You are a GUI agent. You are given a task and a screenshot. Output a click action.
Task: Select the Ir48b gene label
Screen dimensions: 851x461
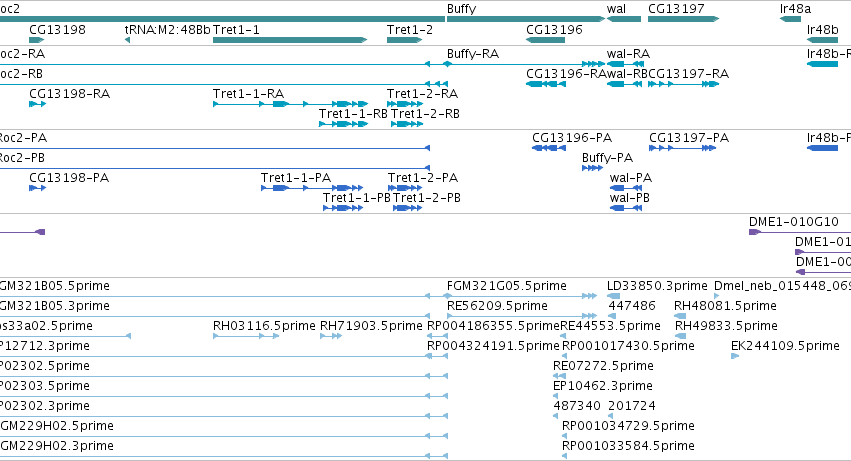click(822, 29)
